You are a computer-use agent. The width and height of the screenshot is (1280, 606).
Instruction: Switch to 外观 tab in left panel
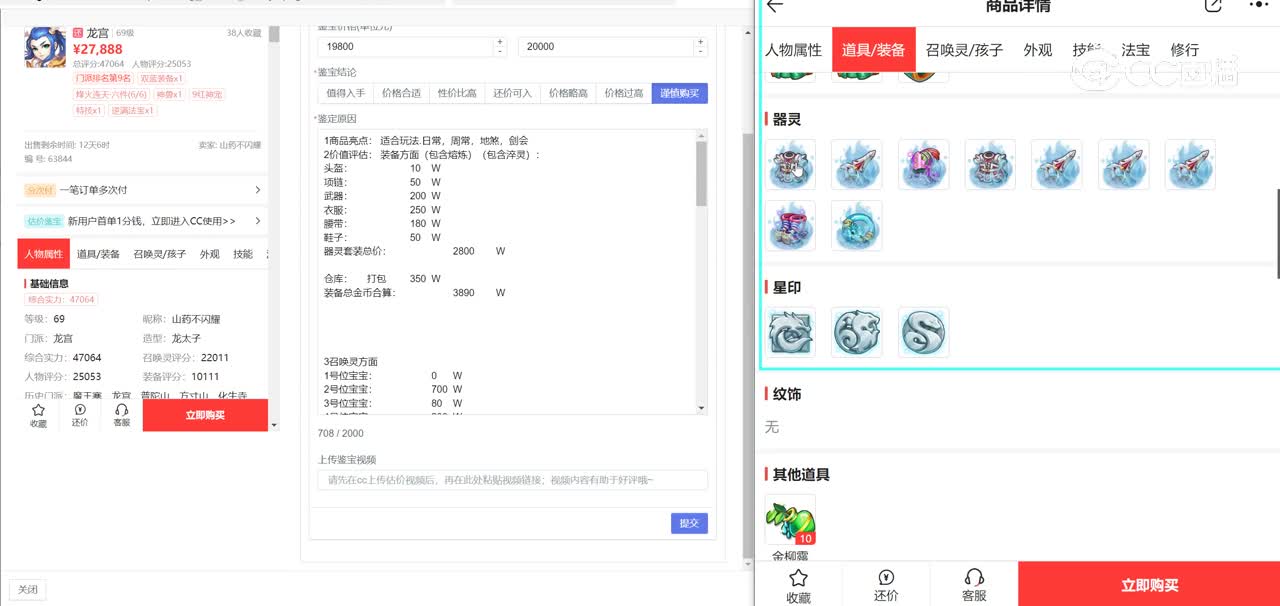(209, 254)
